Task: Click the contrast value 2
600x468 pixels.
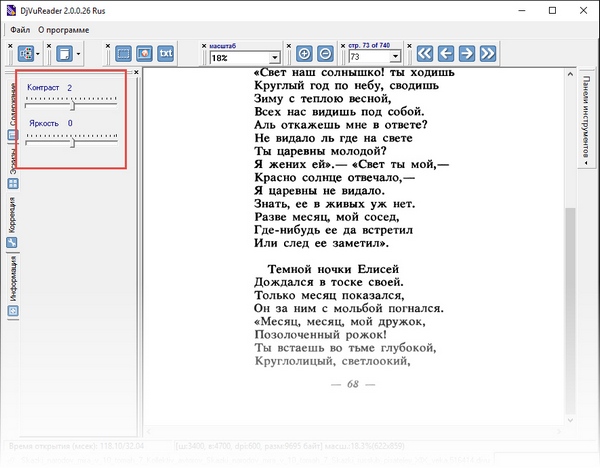Action: point(70,88)
